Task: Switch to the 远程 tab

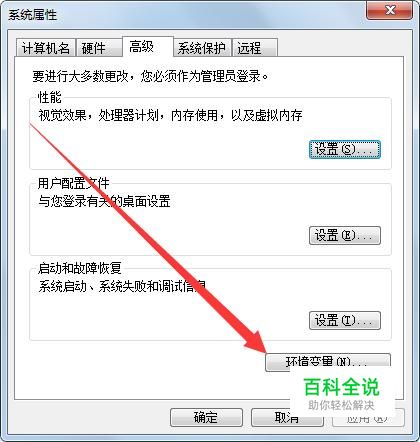Action: pyautogui.click(x=255, y=48)
